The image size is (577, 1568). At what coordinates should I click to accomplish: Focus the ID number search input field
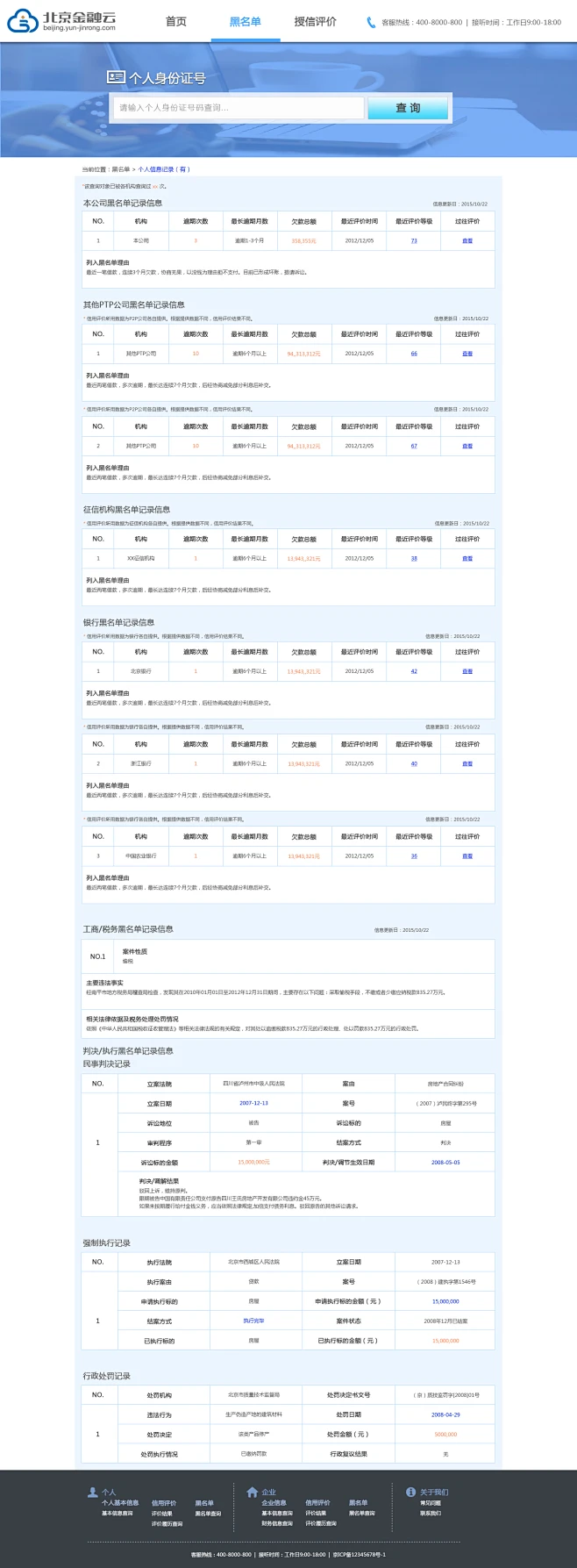pos(239,108)
